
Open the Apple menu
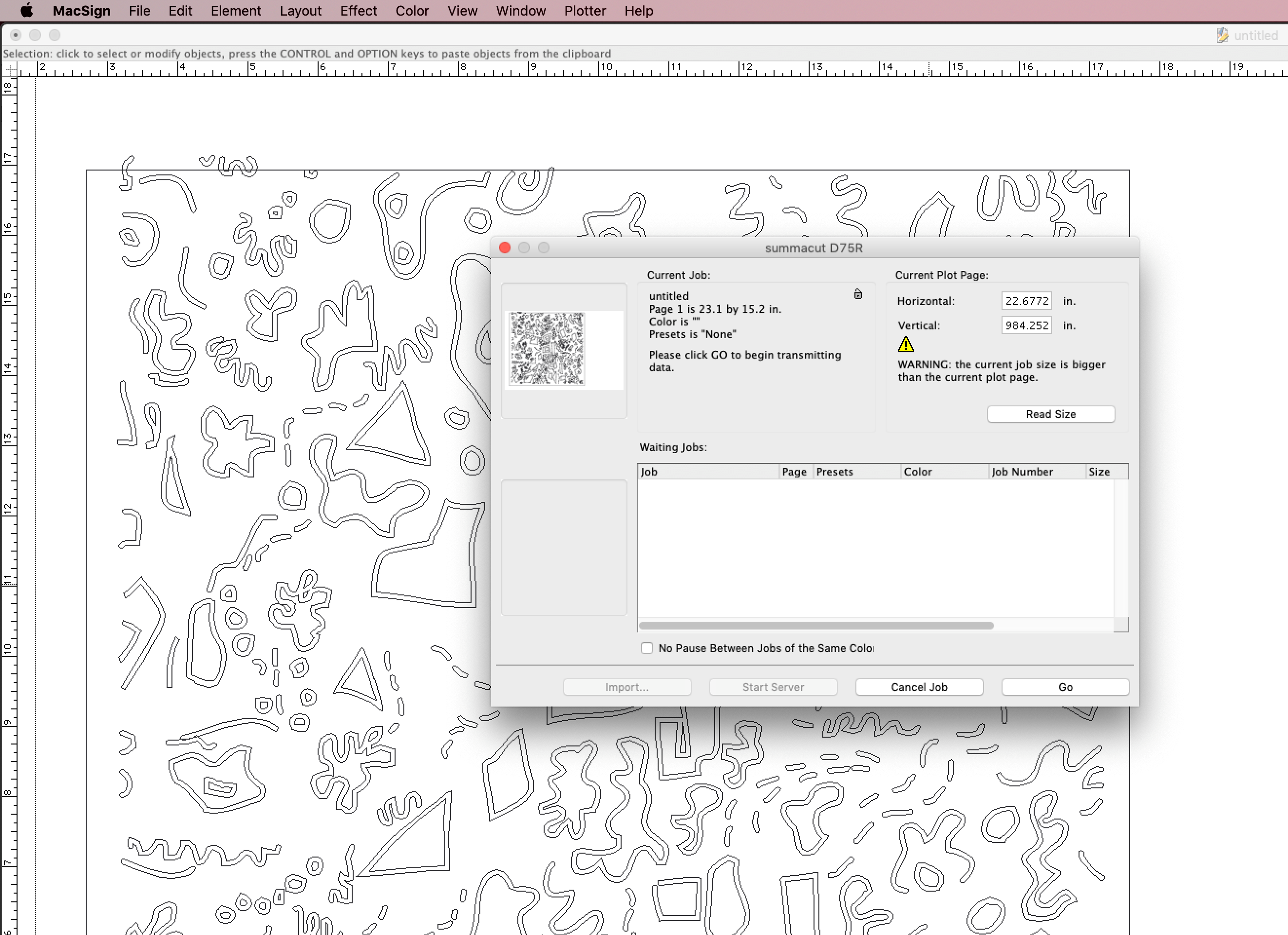coord(27,10)
